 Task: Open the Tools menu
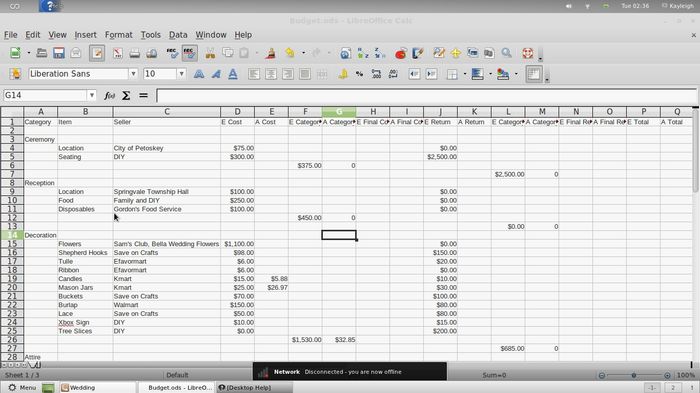150,35
